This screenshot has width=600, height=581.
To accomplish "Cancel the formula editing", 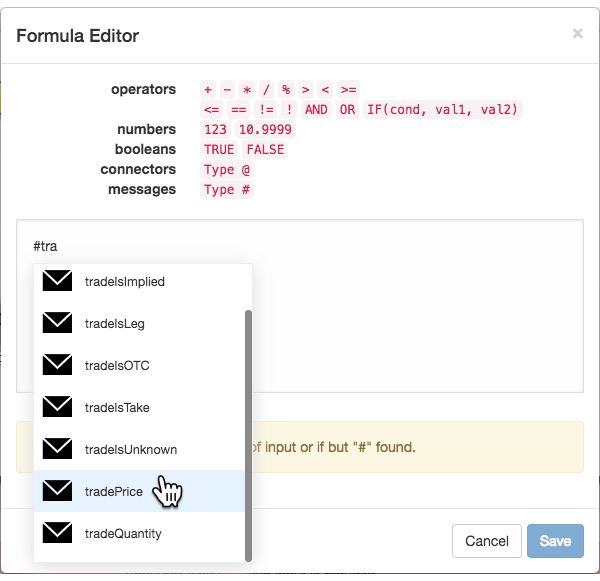I will pos(487,541).
